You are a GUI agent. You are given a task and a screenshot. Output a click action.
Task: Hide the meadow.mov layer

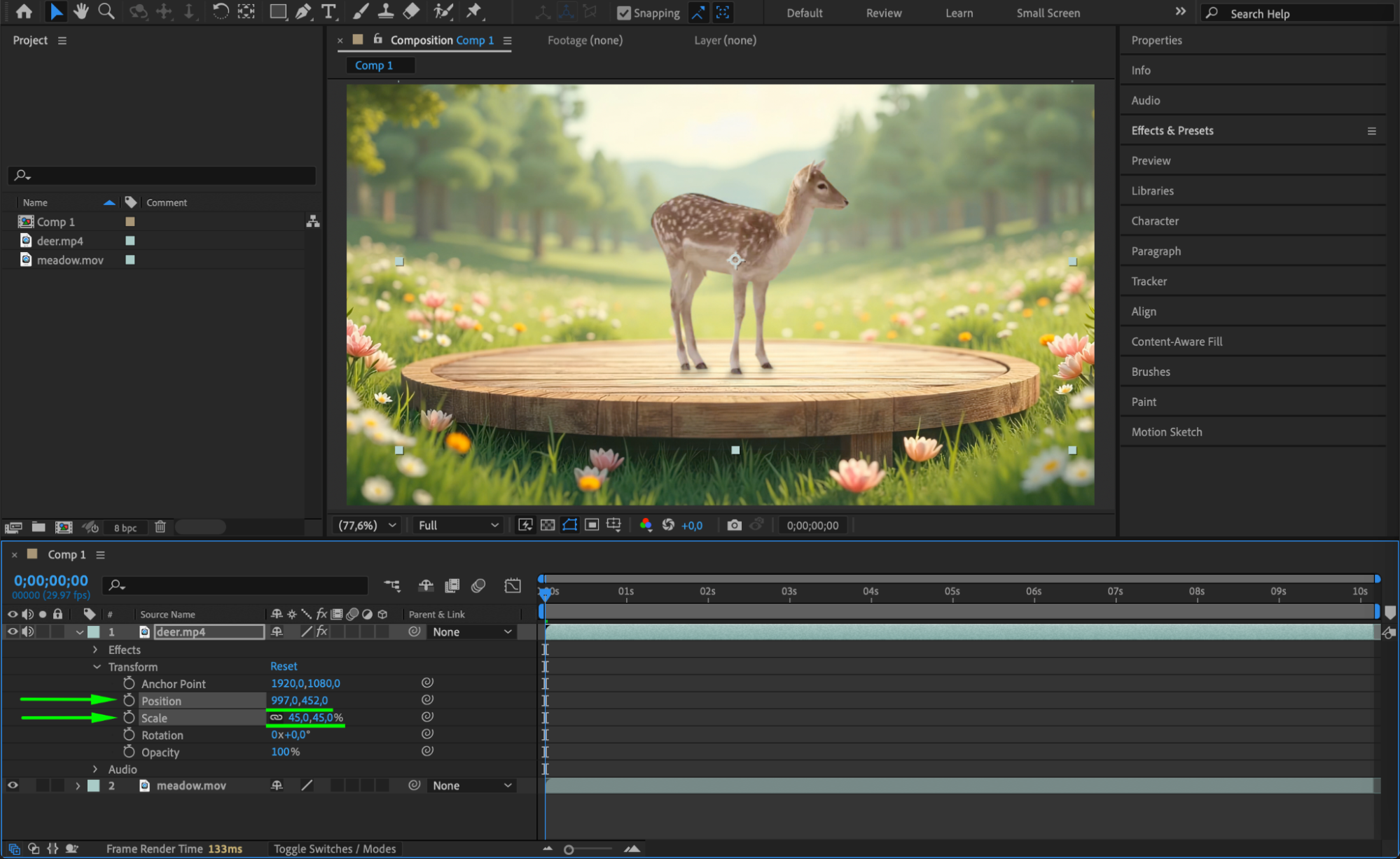13,785
